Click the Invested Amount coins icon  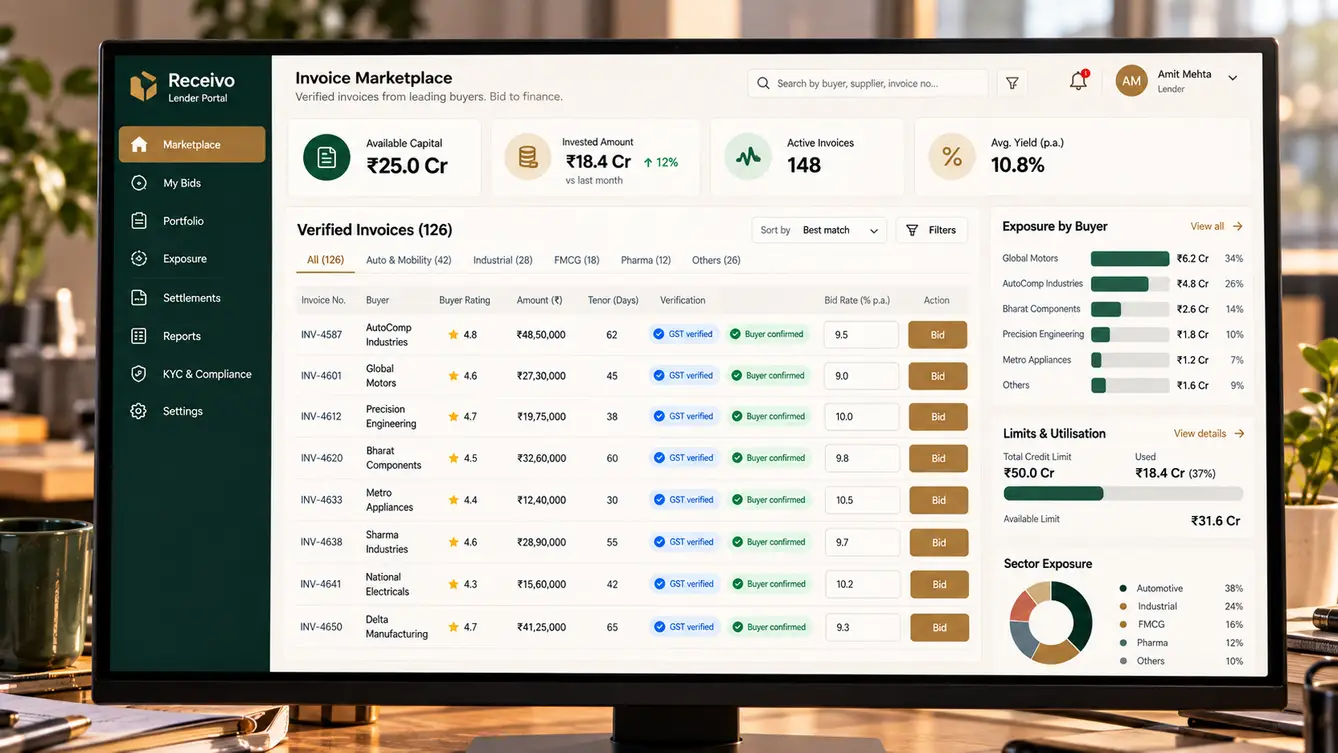coord(528,157)
